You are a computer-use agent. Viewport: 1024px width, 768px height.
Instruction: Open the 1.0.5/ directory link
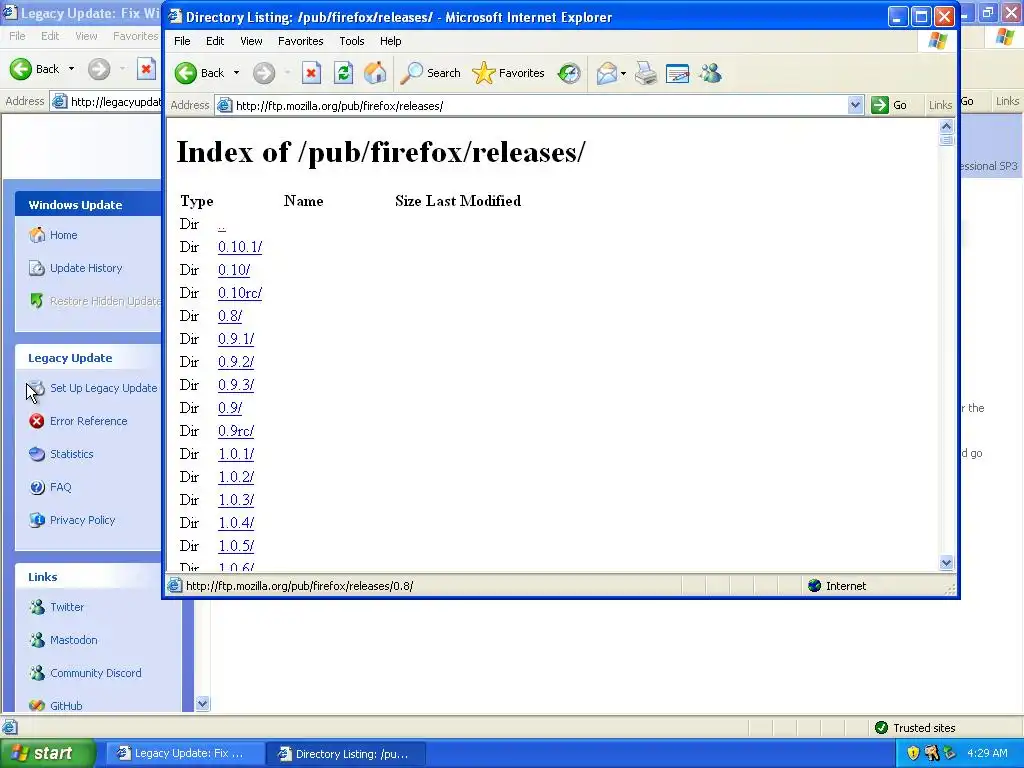click(x=236, y=546)
